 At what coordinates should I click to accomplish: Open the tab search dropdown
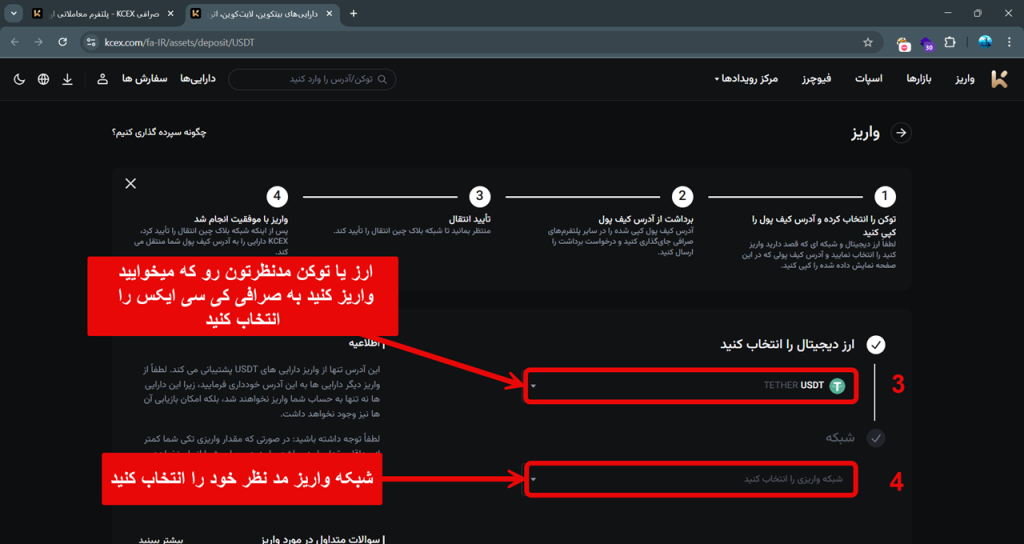click(14, 14)
